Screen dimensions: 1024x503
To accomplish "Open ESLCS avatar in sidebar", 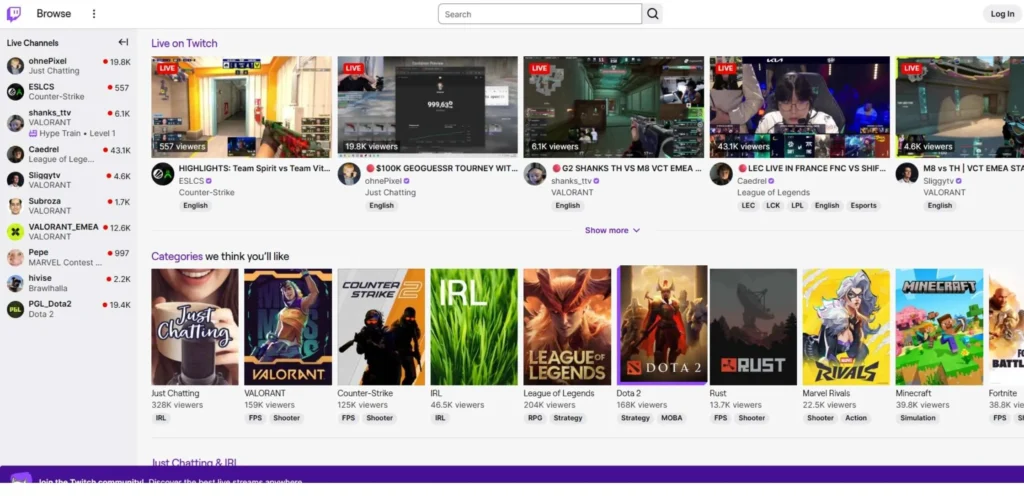I will (x=16, y=91).
